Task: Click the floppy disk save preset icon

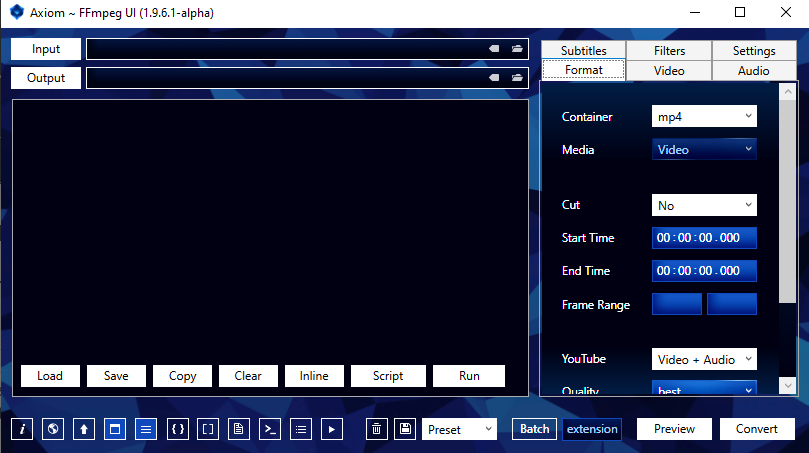Action: click(406, 429)
